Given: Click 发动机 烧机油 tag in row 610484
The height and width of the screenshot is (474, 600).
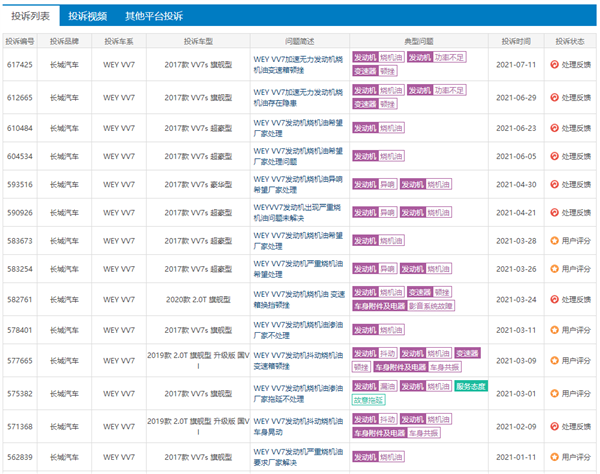Looking at the screenshot, I should (x=378, y=128).
